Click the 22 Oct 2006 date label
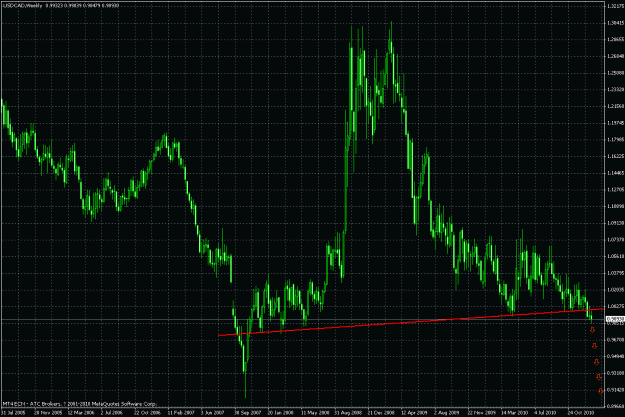Viewport: 625px width, 417px height. 147,413
